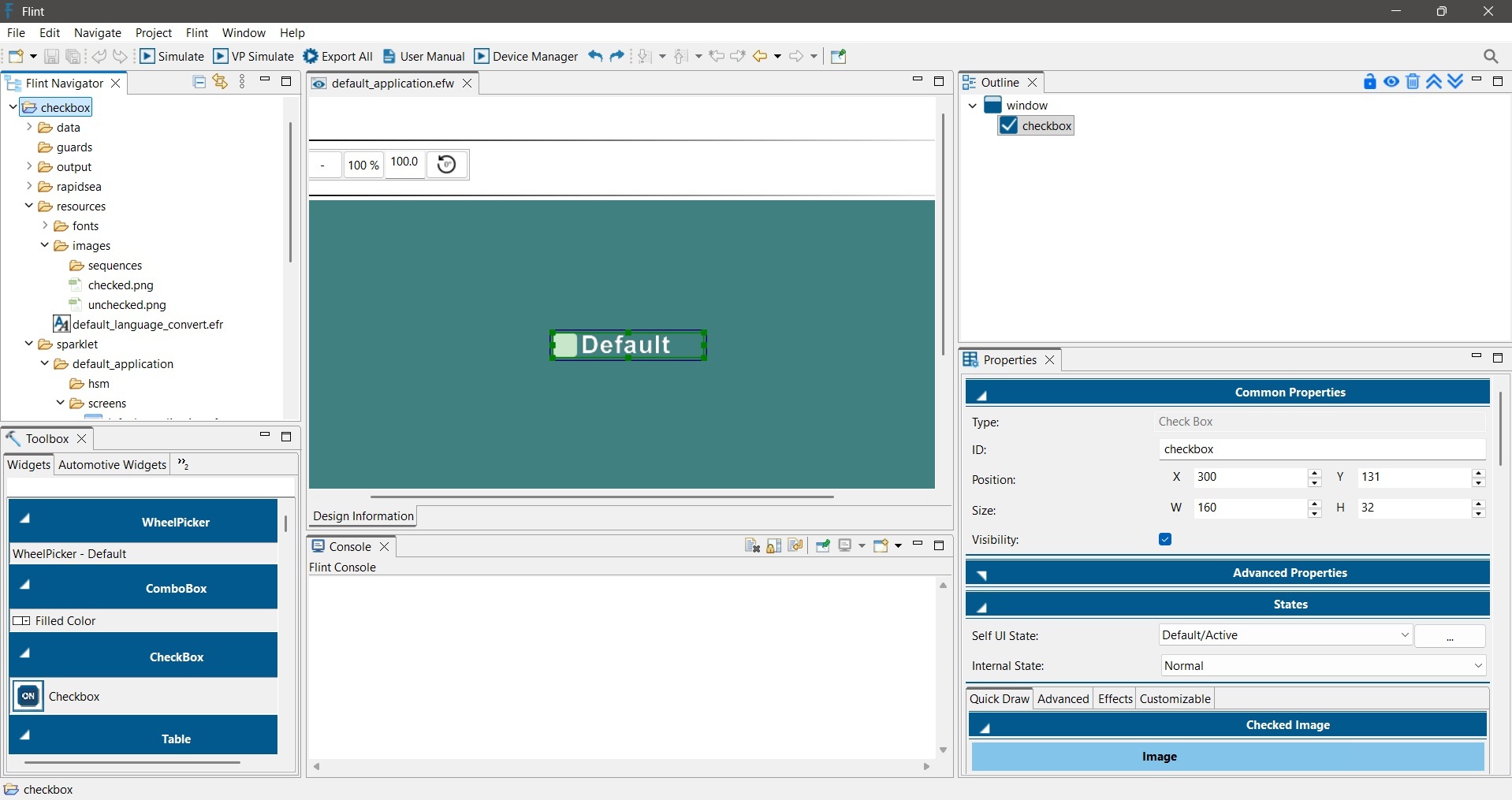This screenshot has width=1512, height=800.
Task: Launch VP Simulate
Action: click(x=254, y=56)
